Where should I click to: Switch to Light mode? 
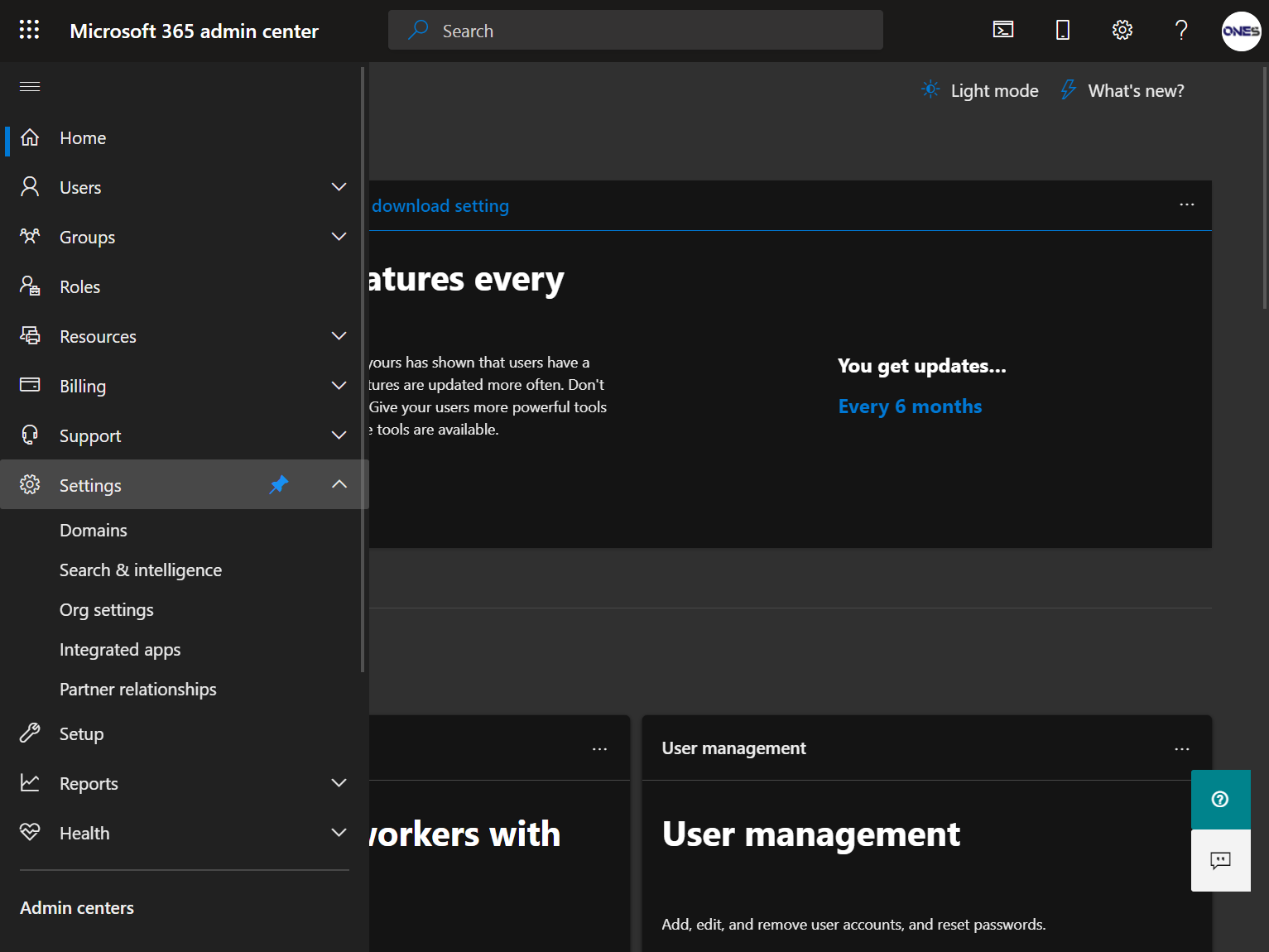[x=980, y=91]
